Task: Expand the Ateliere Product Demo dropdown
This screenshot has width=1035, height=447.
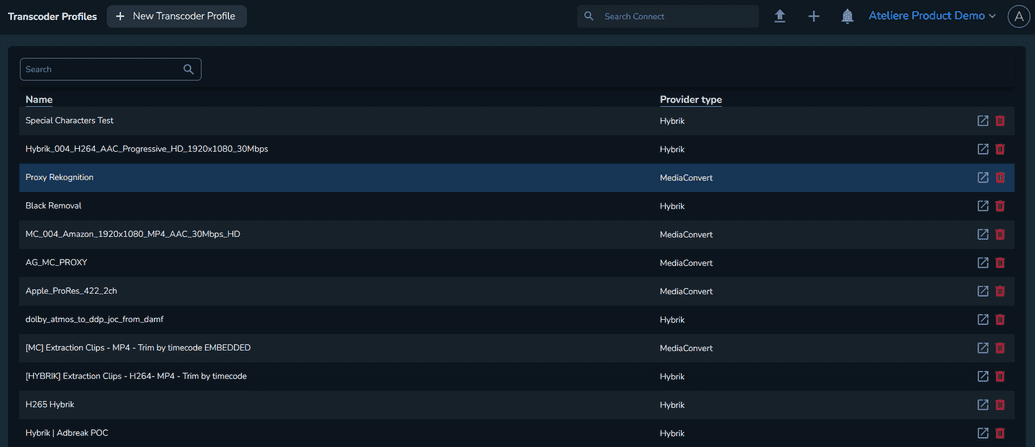Action: tap(932, 16)
